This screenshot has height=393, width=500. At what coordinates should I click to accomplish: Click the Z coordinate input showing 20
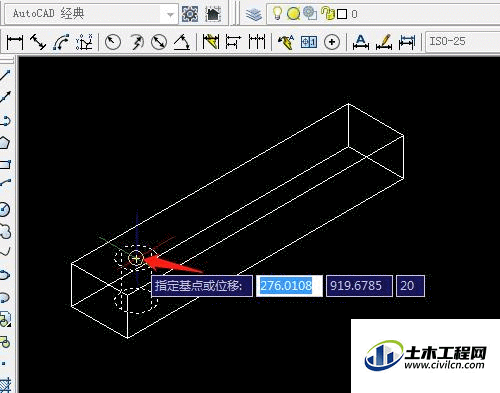(410, 286)
